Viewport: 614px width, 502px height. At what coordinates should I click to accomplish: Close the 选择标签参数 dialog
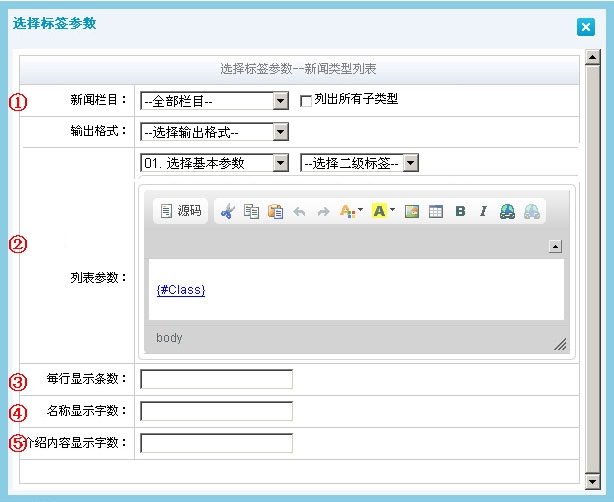pyautogui.click(x=586, y=27)
